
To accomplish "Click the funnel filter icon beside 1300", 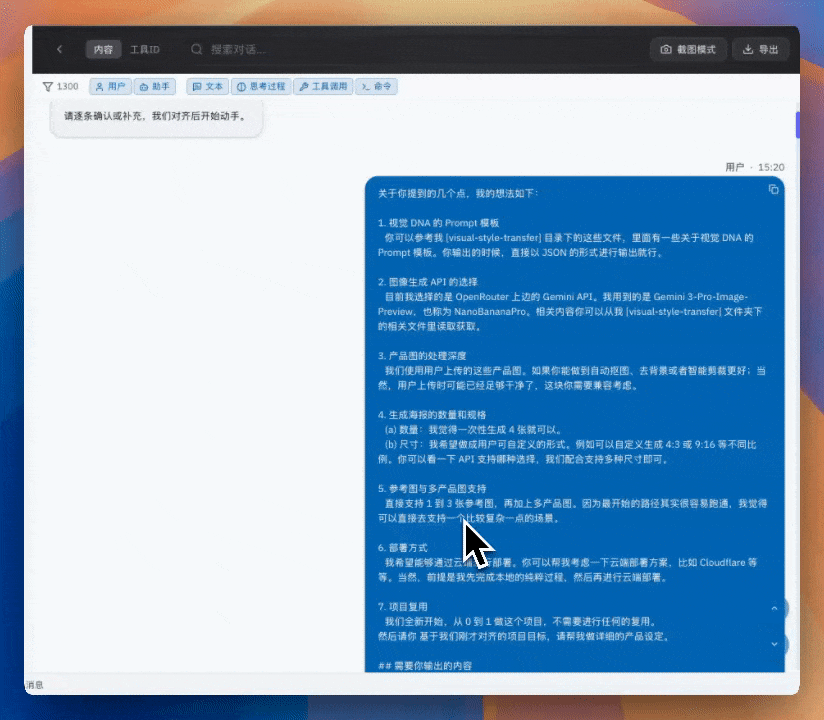I will click(47, 87).
